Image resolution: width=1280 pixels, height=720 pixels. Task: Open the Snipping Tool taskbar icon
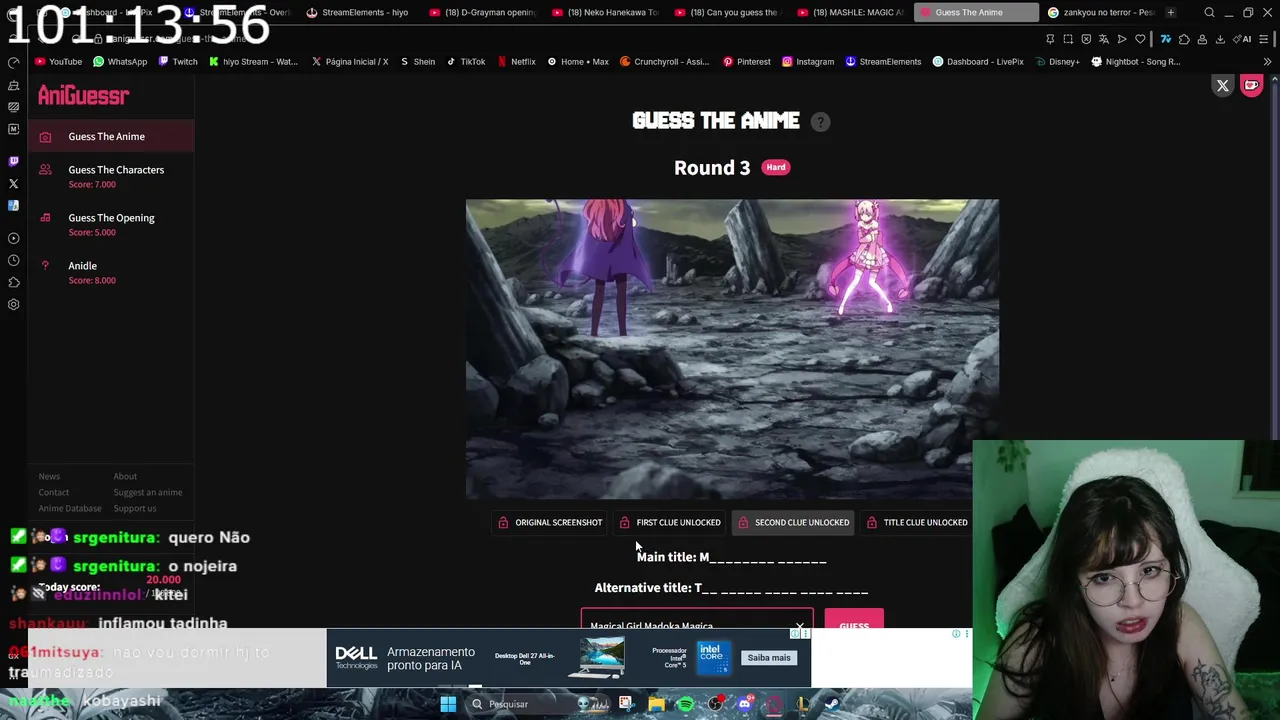pyautogui.click(x=626, y=704)
